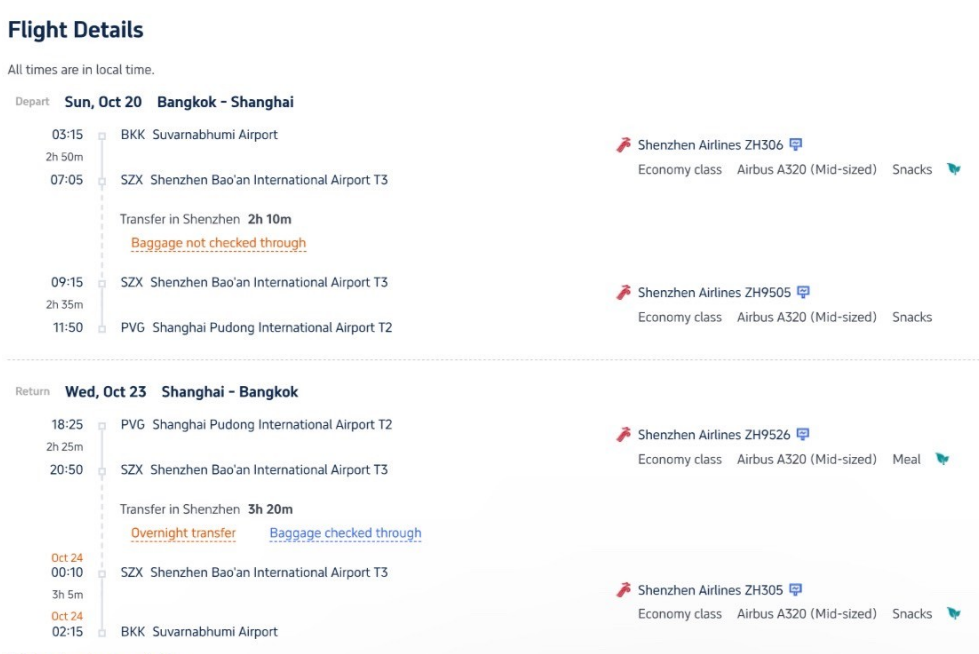Select the 18:25 PVG departure timeline marker
This screenshot has width=979, height=654.
pos(102,425)
